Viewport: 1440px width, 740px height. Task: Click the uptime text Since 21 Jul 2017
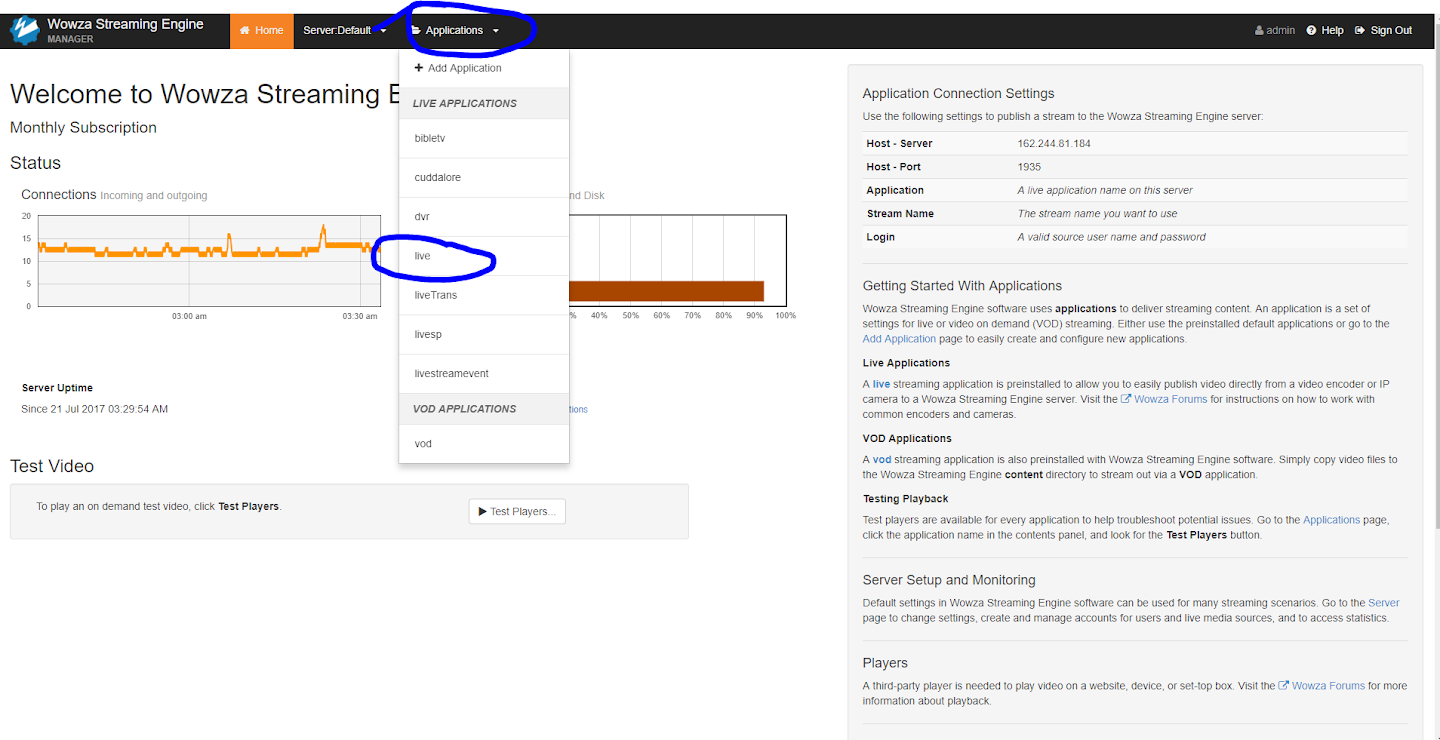[95, 409]
